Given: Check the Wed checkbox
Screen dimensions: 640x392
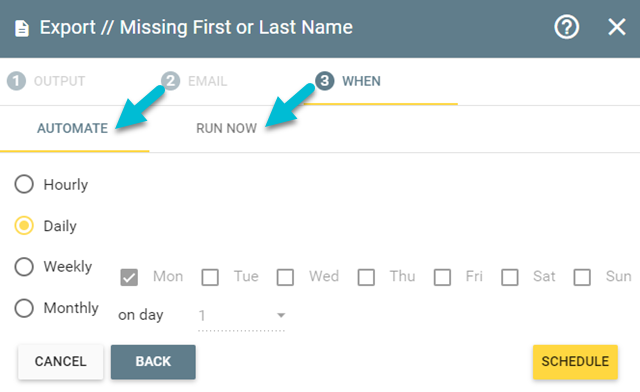Looking at the screenshot, I should click(285, 277).
